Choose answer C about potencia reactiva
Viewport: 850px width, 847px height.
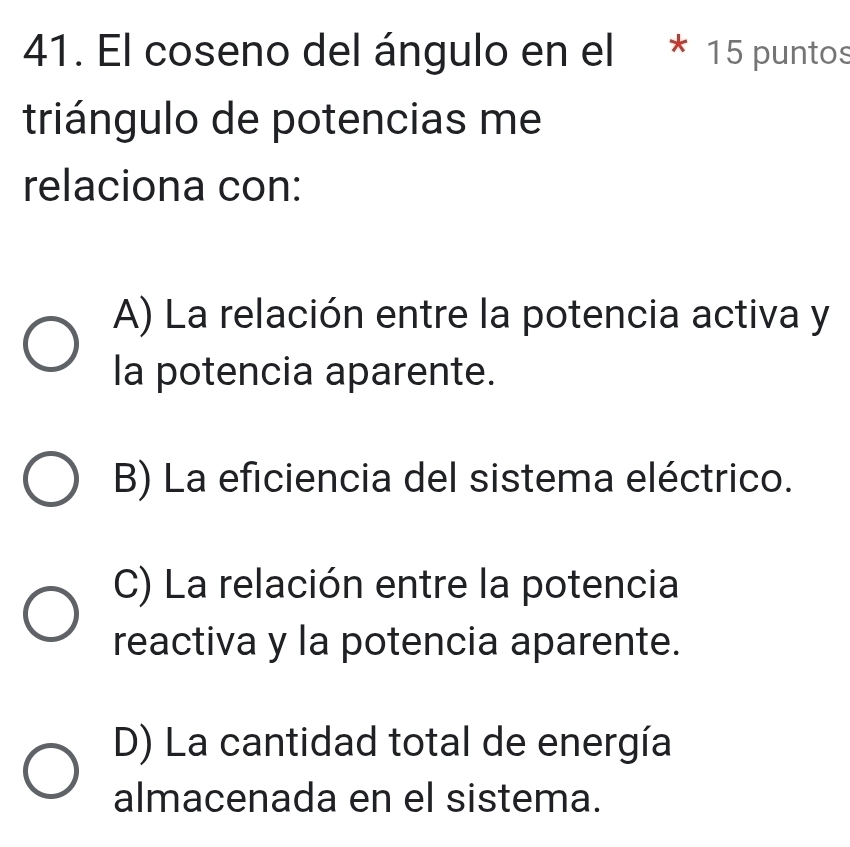(400, 611)
